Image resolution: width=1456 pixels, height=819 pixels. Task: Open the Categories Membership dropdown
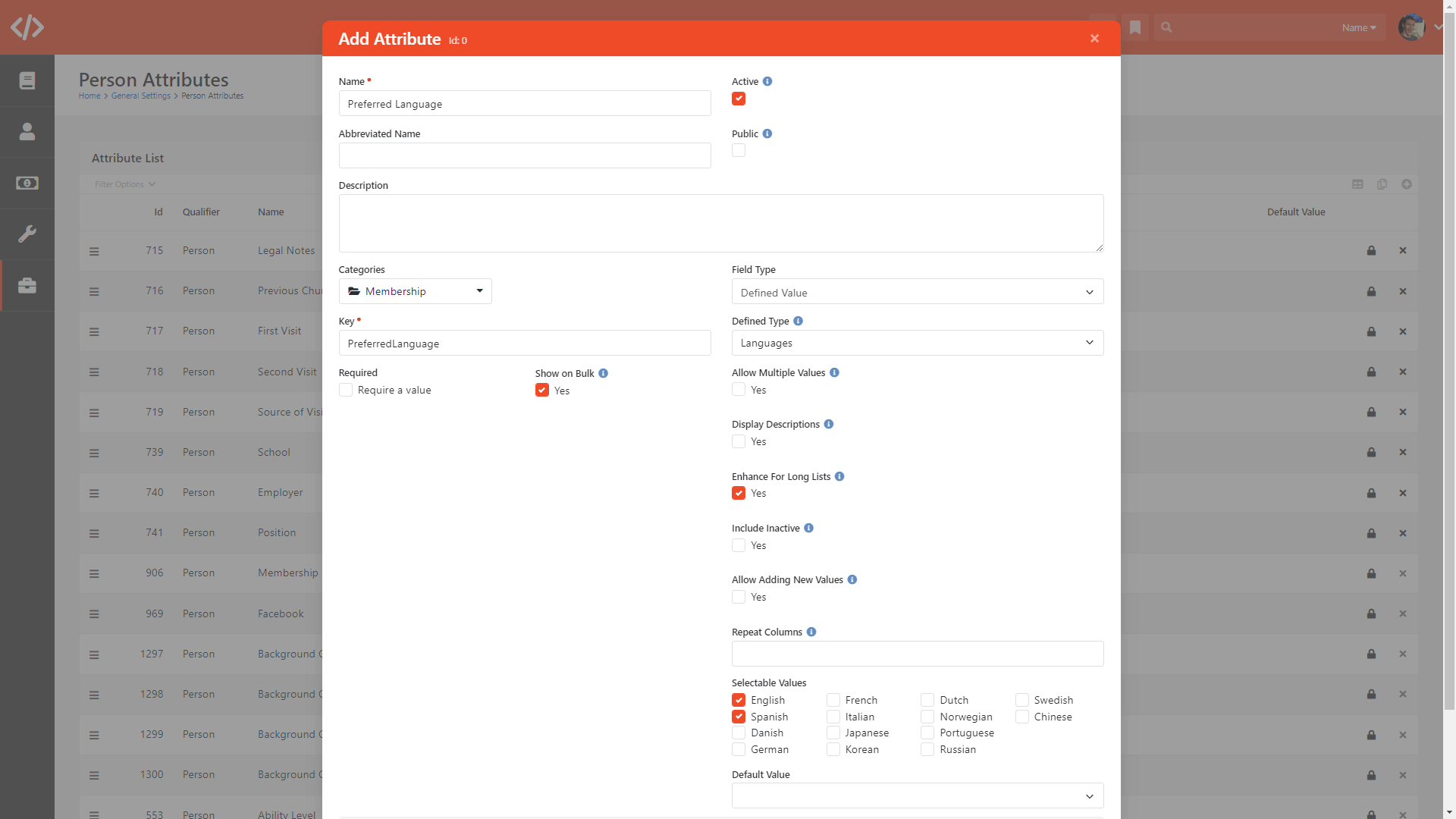tap(415, 291)
